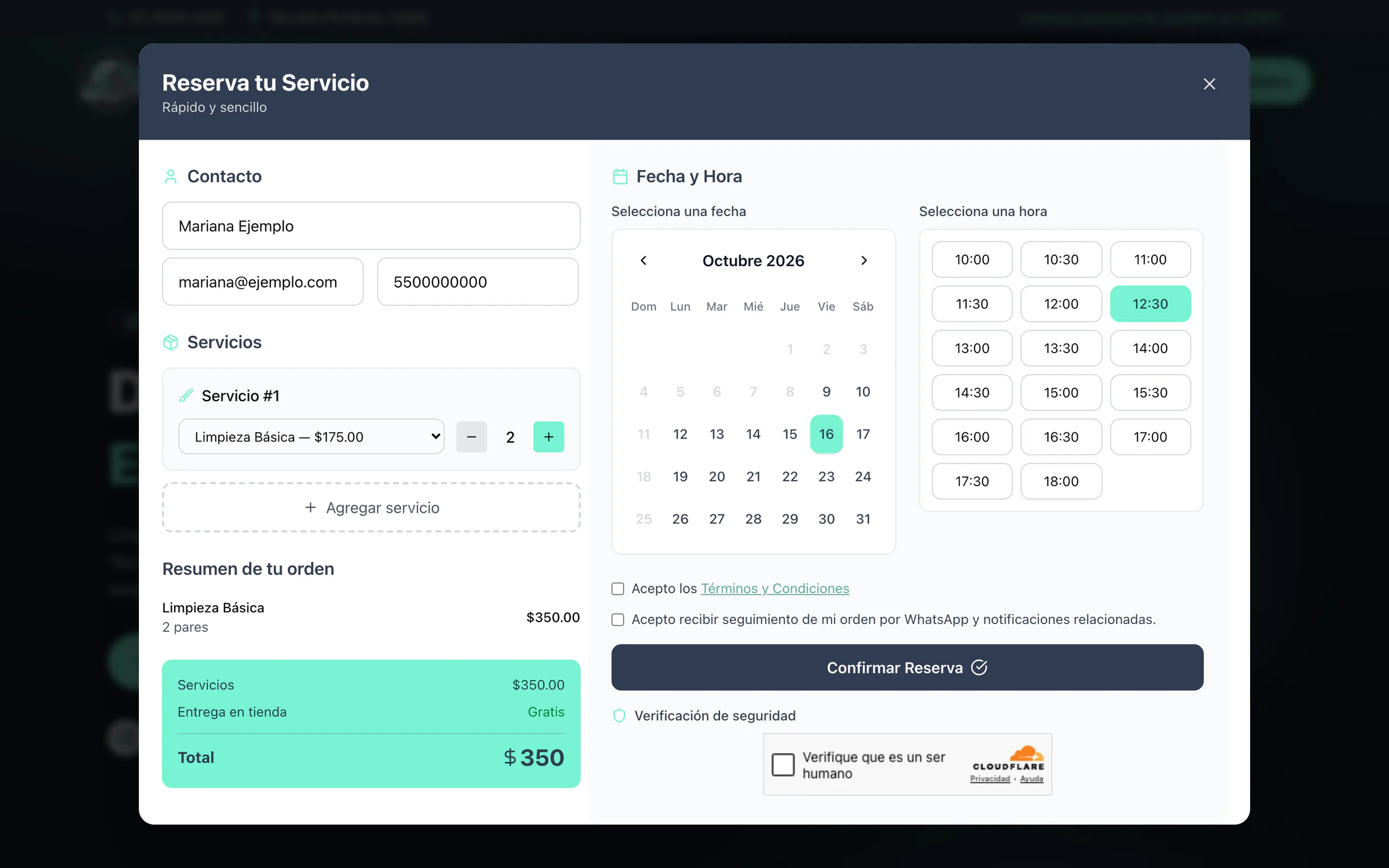This screenshot has height=868, width=1389.
Task: Decrease quantity with the minus button
Action: click(471, 437)
